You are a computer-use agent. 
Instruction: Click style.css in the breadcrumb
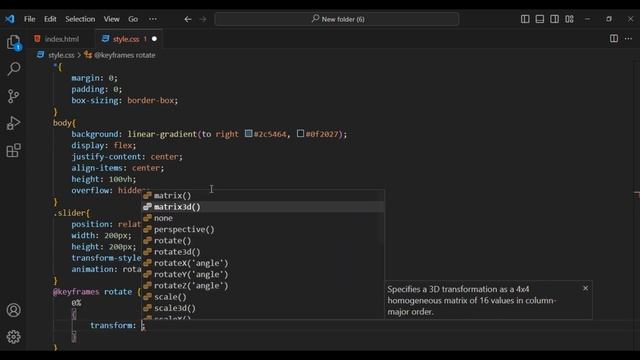[x=61, y=55]
